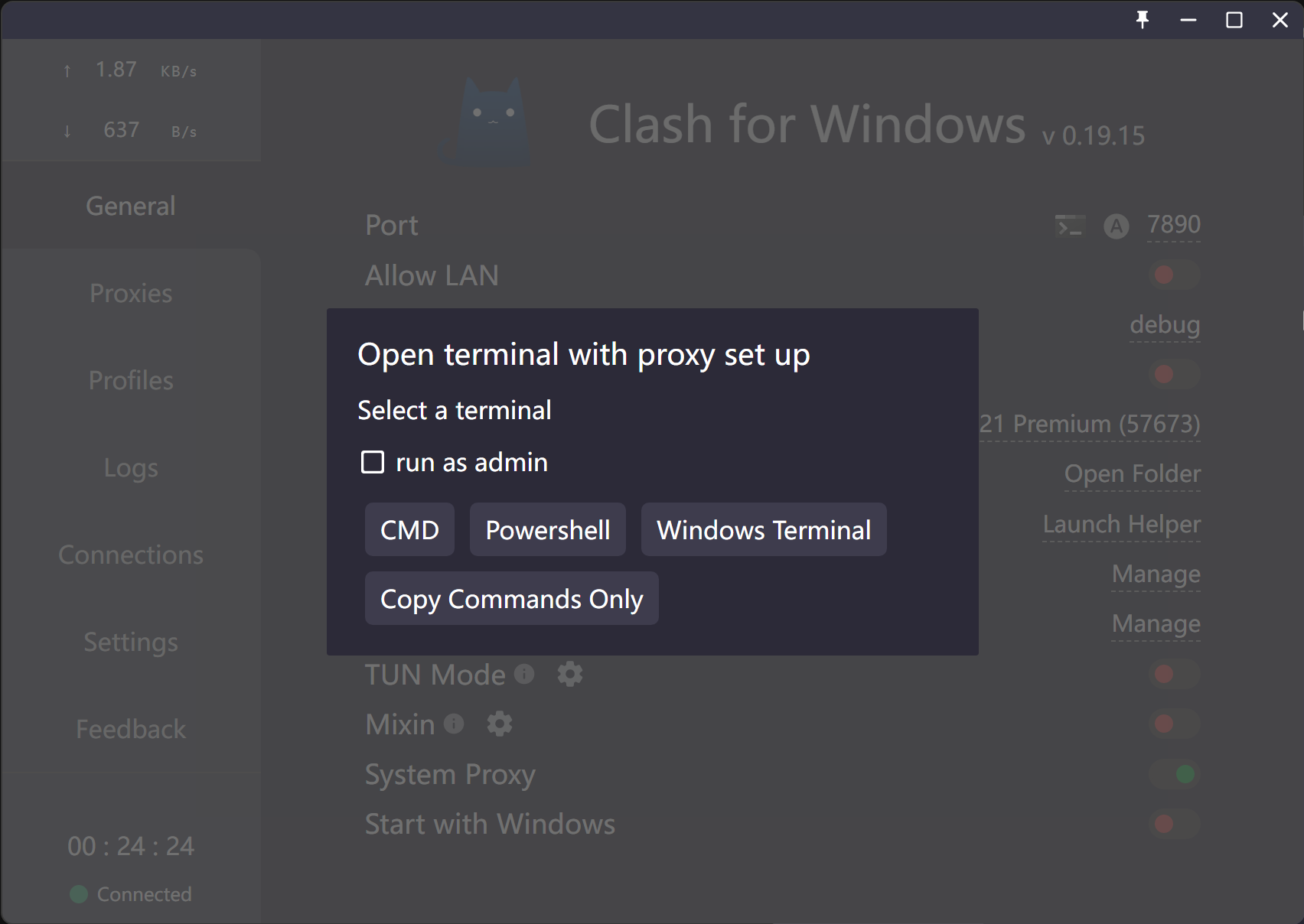Enable the Mixin switch
This screenshot has width=1304, height=924.
[x=1174, y=724]
